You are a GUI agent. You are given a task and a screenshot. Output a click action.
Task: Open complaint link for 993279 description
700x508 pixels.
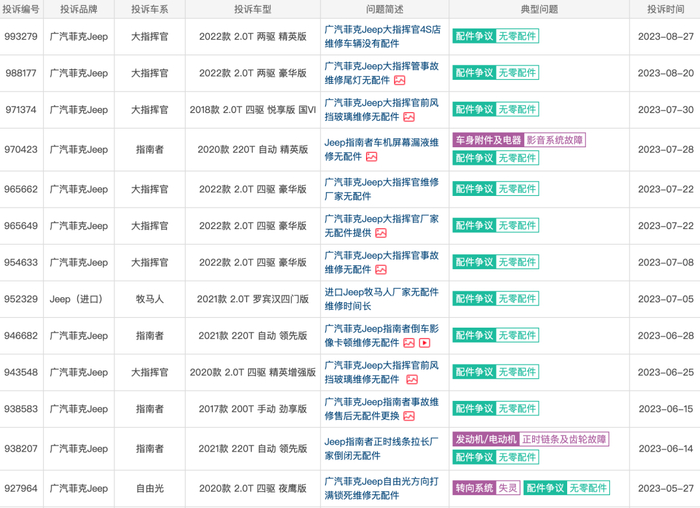point(382,36)
